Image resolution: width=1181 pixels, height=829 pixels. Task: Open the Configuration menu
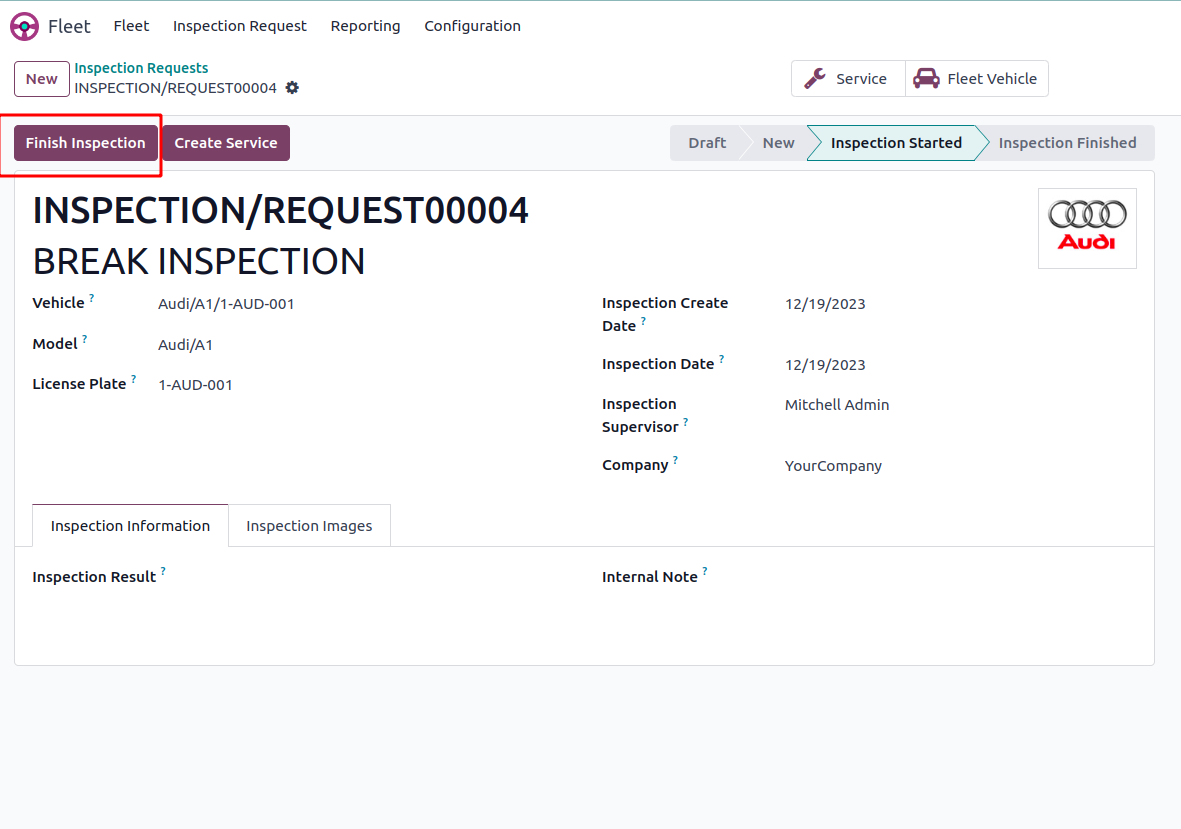pyautogui.click(x=472, y=26)
